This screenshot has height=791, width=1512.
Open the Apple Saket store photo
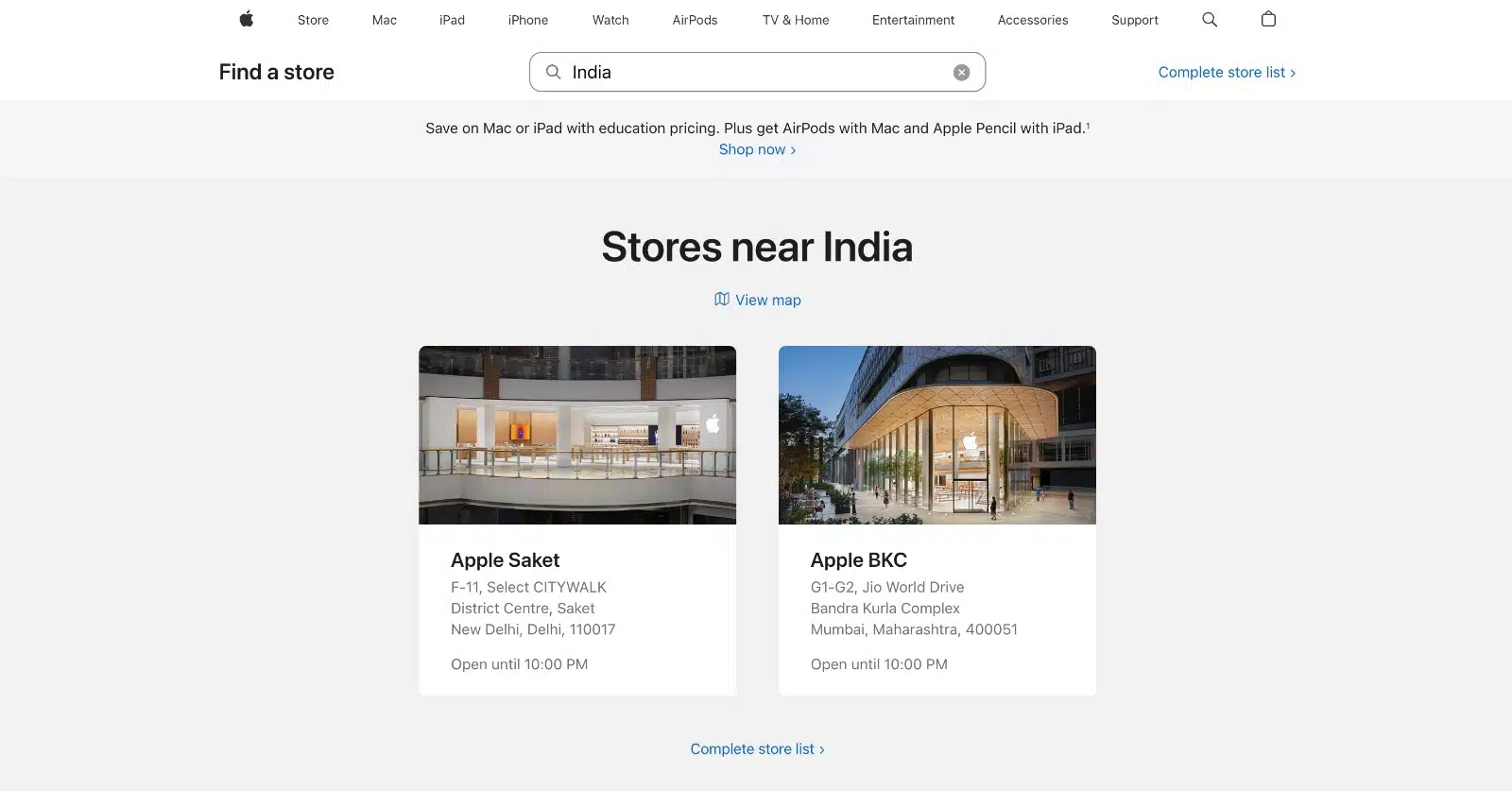point(577,435)
